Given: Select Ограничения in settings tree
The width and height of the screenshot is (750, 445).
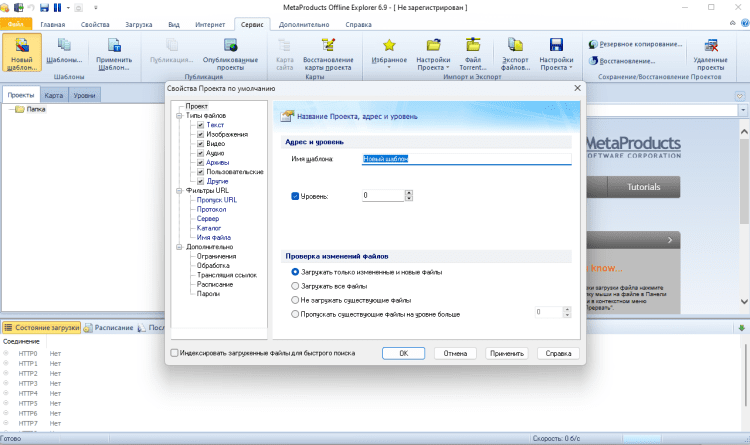Looking at the screenshot, I should [216, 256].
